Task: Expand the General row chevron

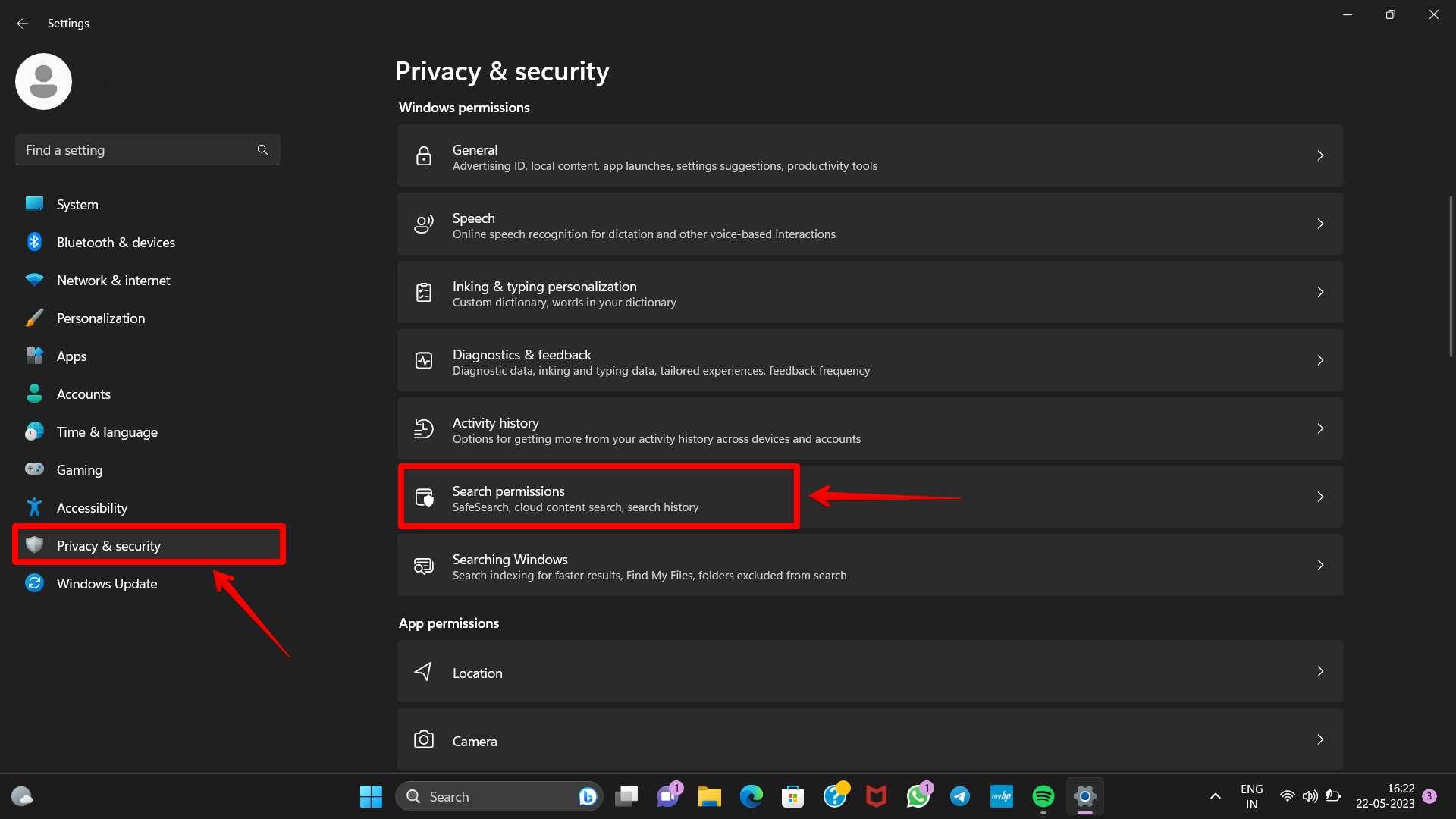Action: pyautogui.click(x=1319, y=155)
